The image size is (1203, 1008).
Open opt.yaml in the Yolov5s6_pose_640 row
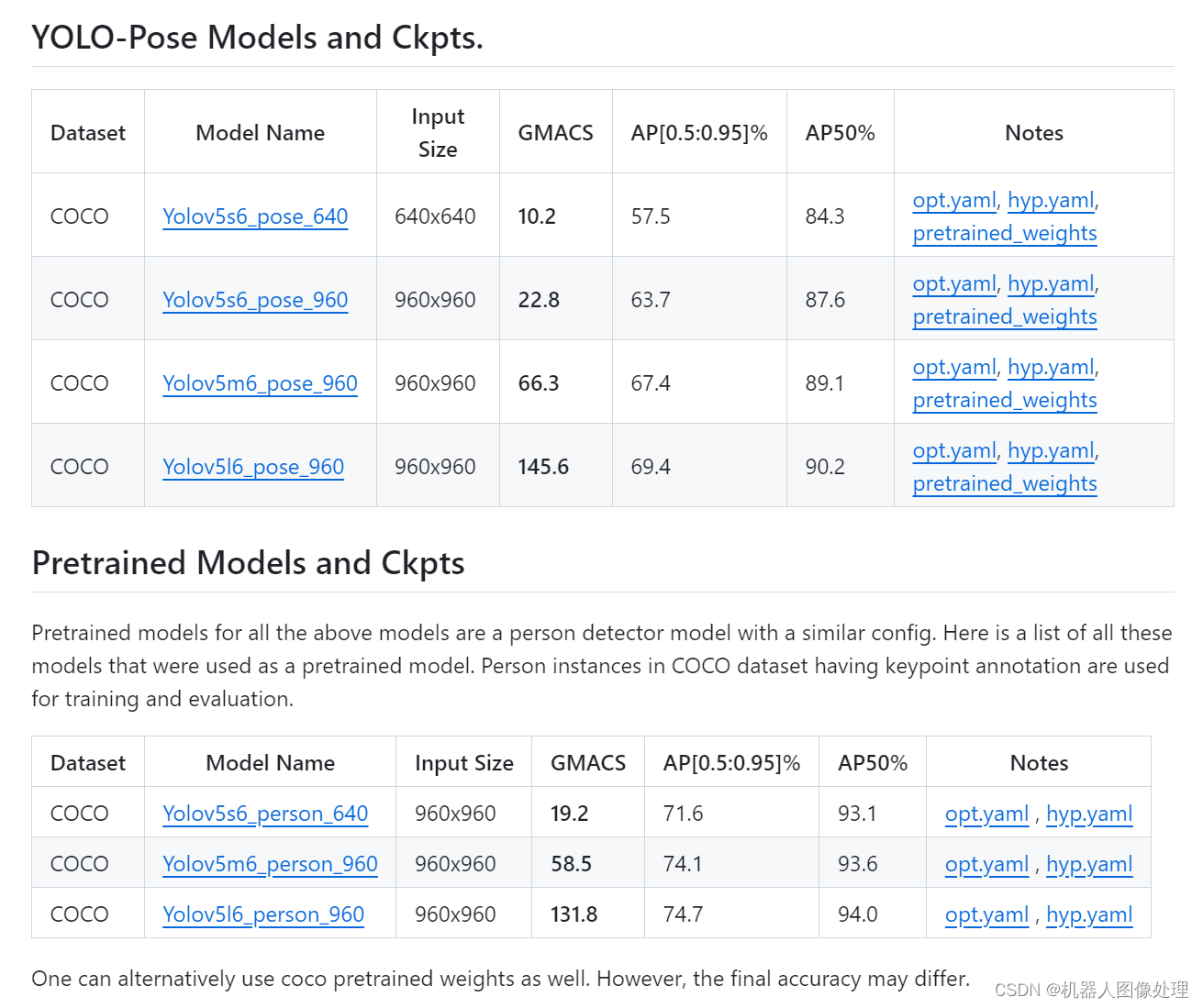954,200
